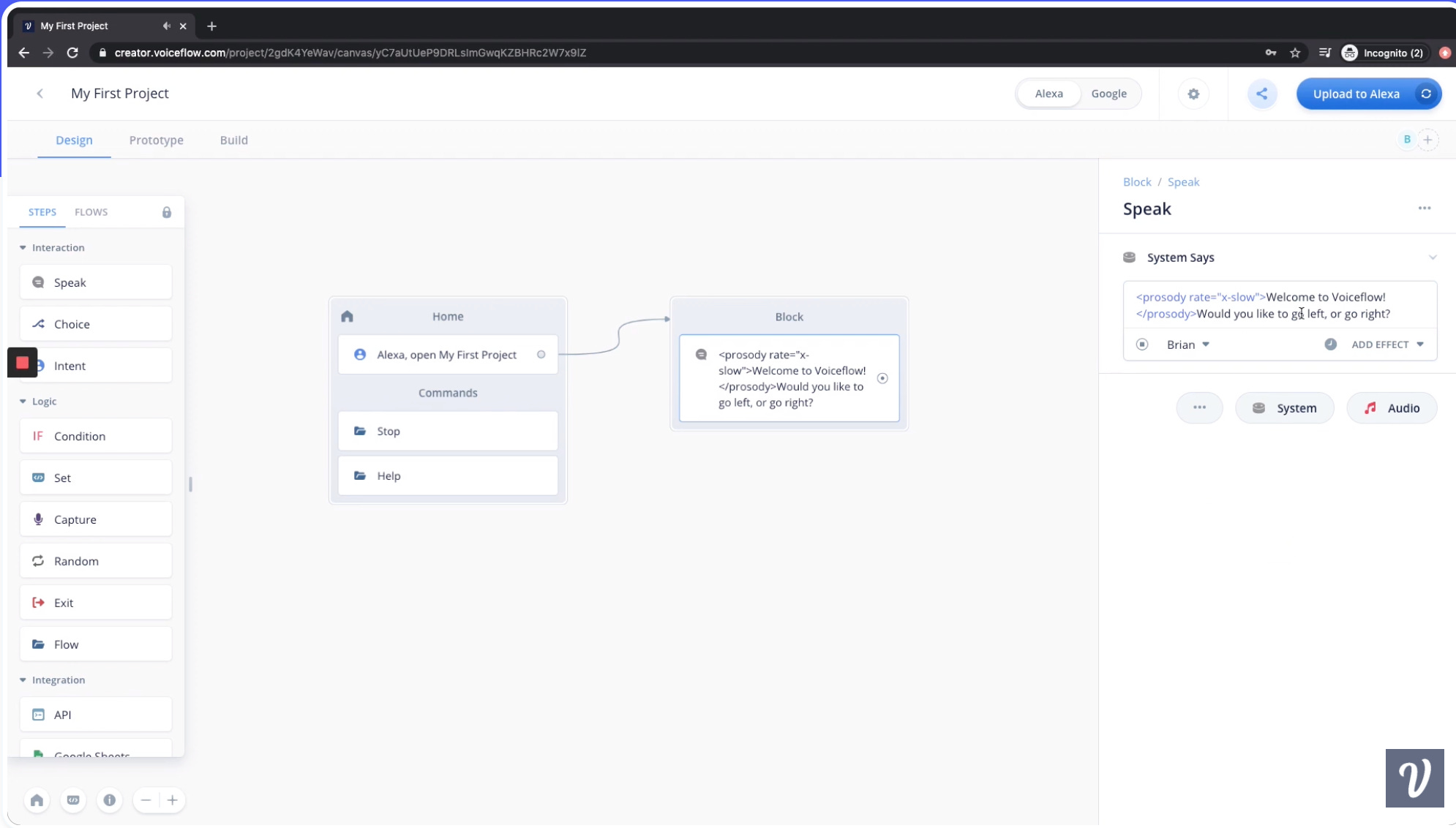Choose the Set logic step

point(96,478)
